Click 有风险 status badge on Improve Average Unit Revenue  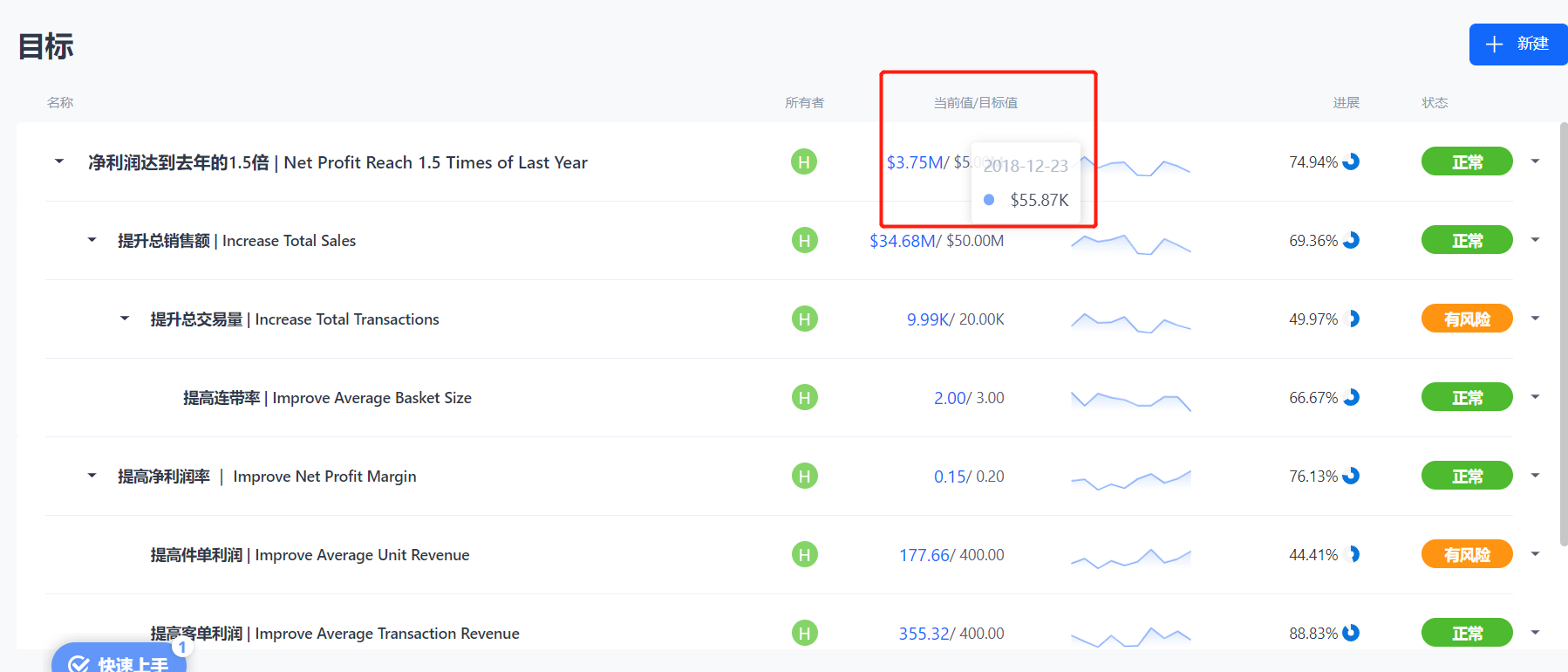[x=1467, y=554]
